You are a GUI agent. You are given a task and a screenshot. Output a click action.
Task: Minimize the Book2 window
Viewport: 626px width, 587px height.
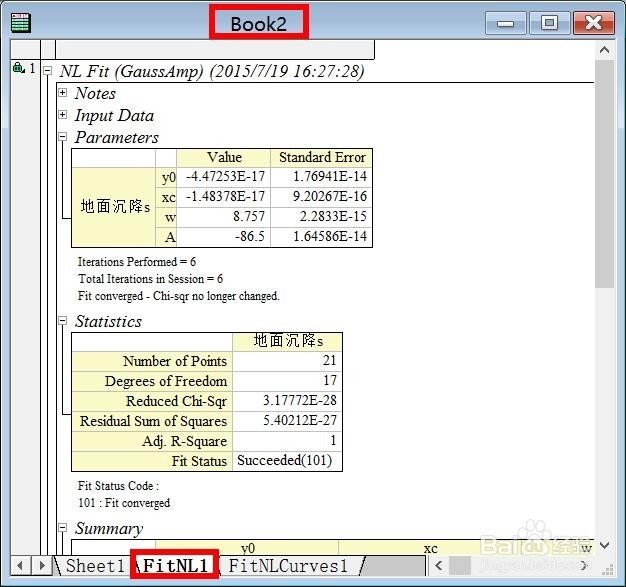click(x=505, y=23)
